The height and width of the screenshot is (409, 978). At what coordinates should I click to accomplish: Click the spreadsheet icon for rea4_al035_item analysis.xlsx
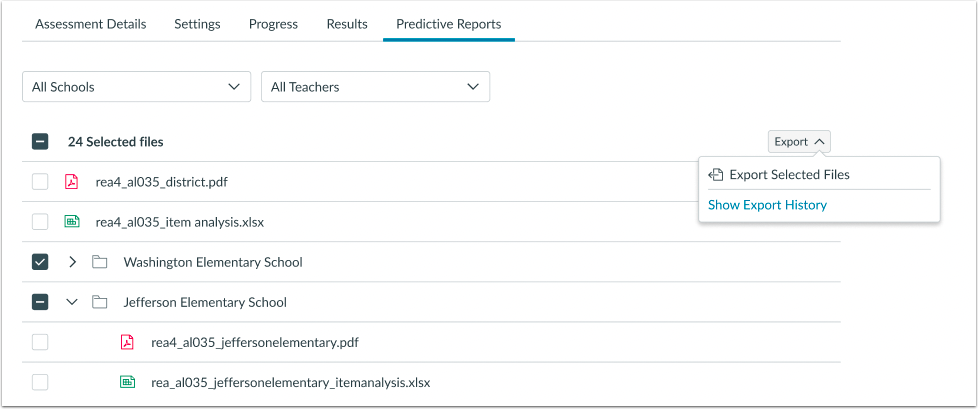(x=71, y=222)
